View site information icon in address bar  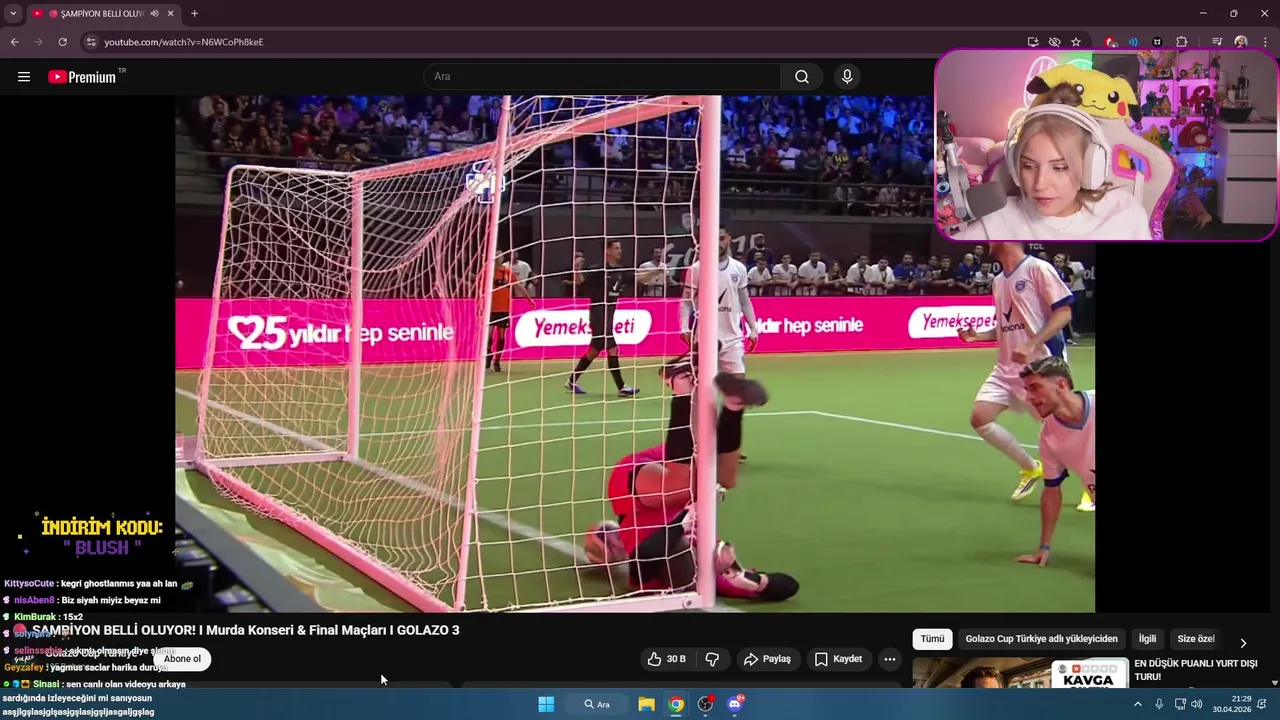[90, 42]
